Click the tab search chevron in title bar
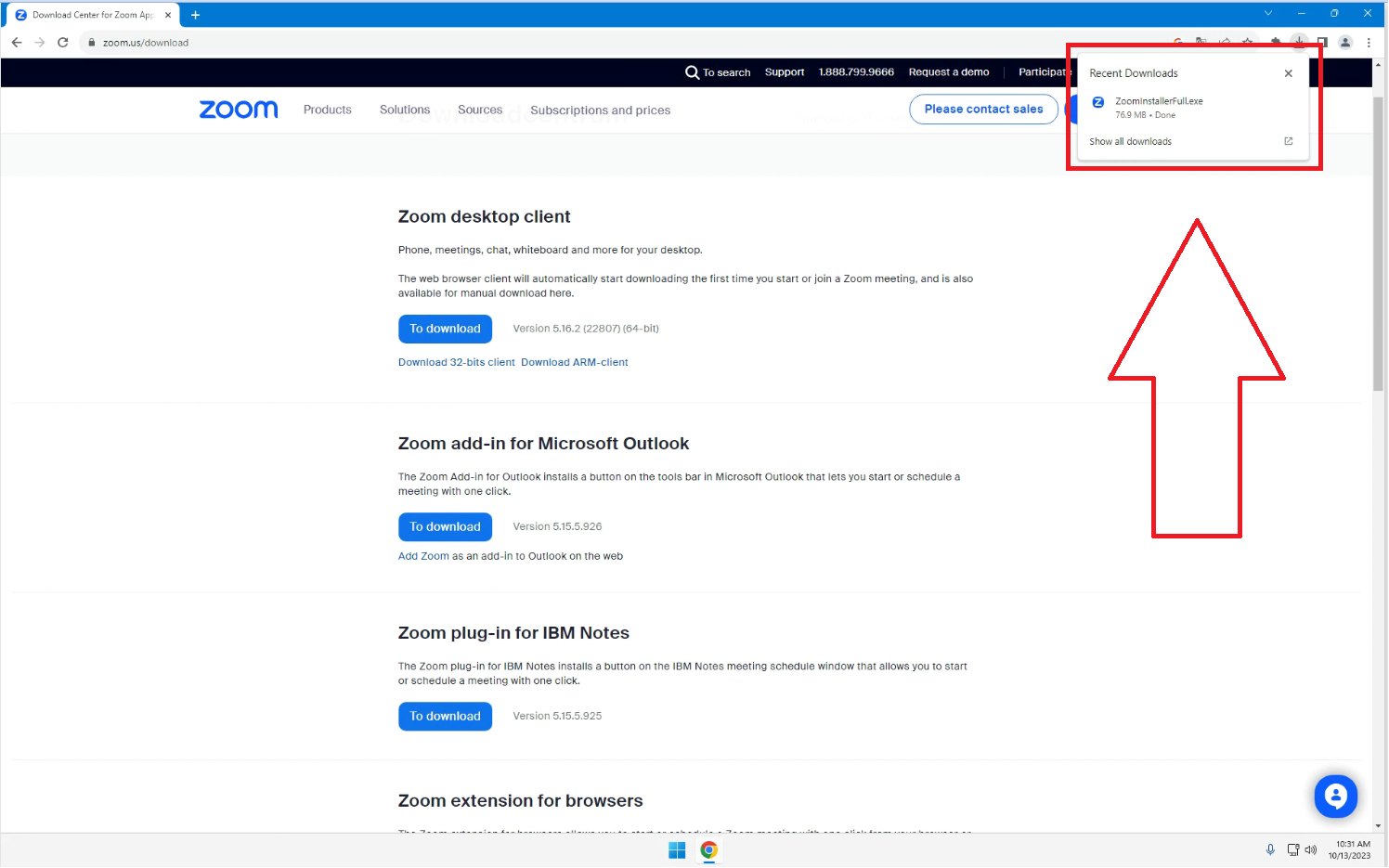Viewport: 1389px width, 868px height. [x=1268, y=13]
